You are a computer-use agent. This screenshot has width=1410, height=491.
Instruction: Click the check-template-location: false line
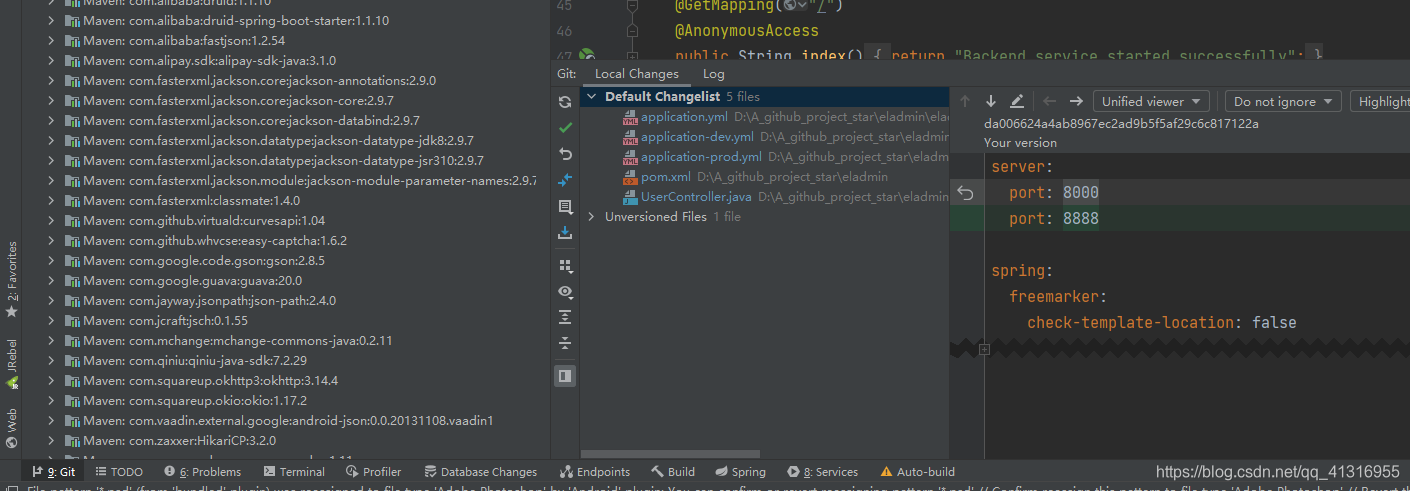coord(1161,322)
